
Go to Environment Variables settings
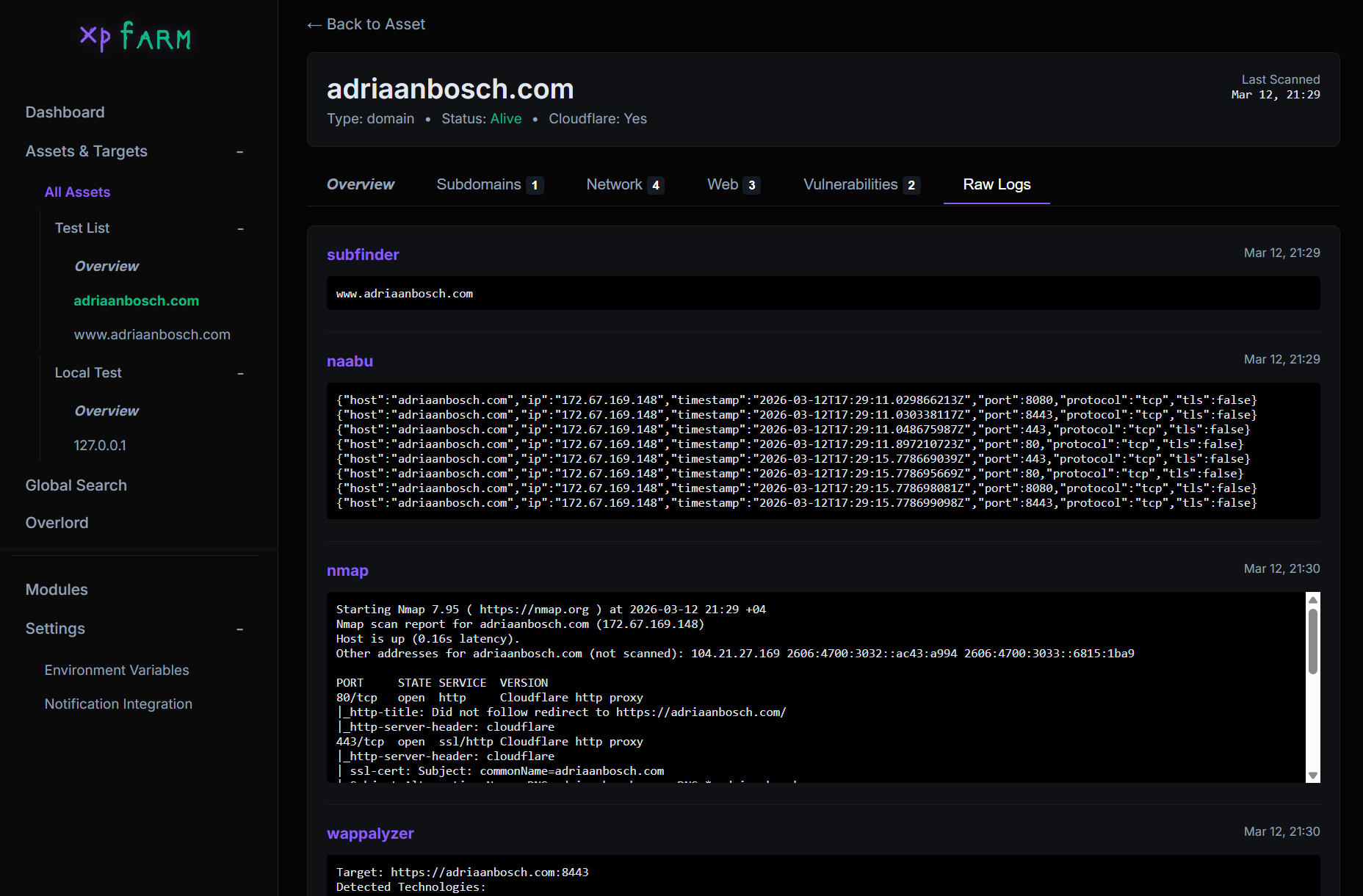117,671
